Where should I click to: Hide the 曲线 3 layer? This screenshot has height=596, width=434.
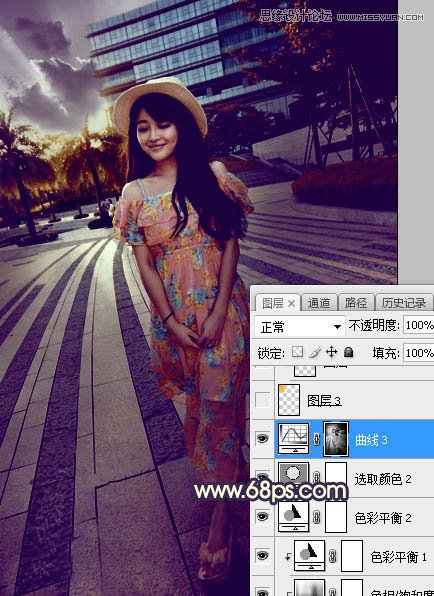[x=262, y=439]
